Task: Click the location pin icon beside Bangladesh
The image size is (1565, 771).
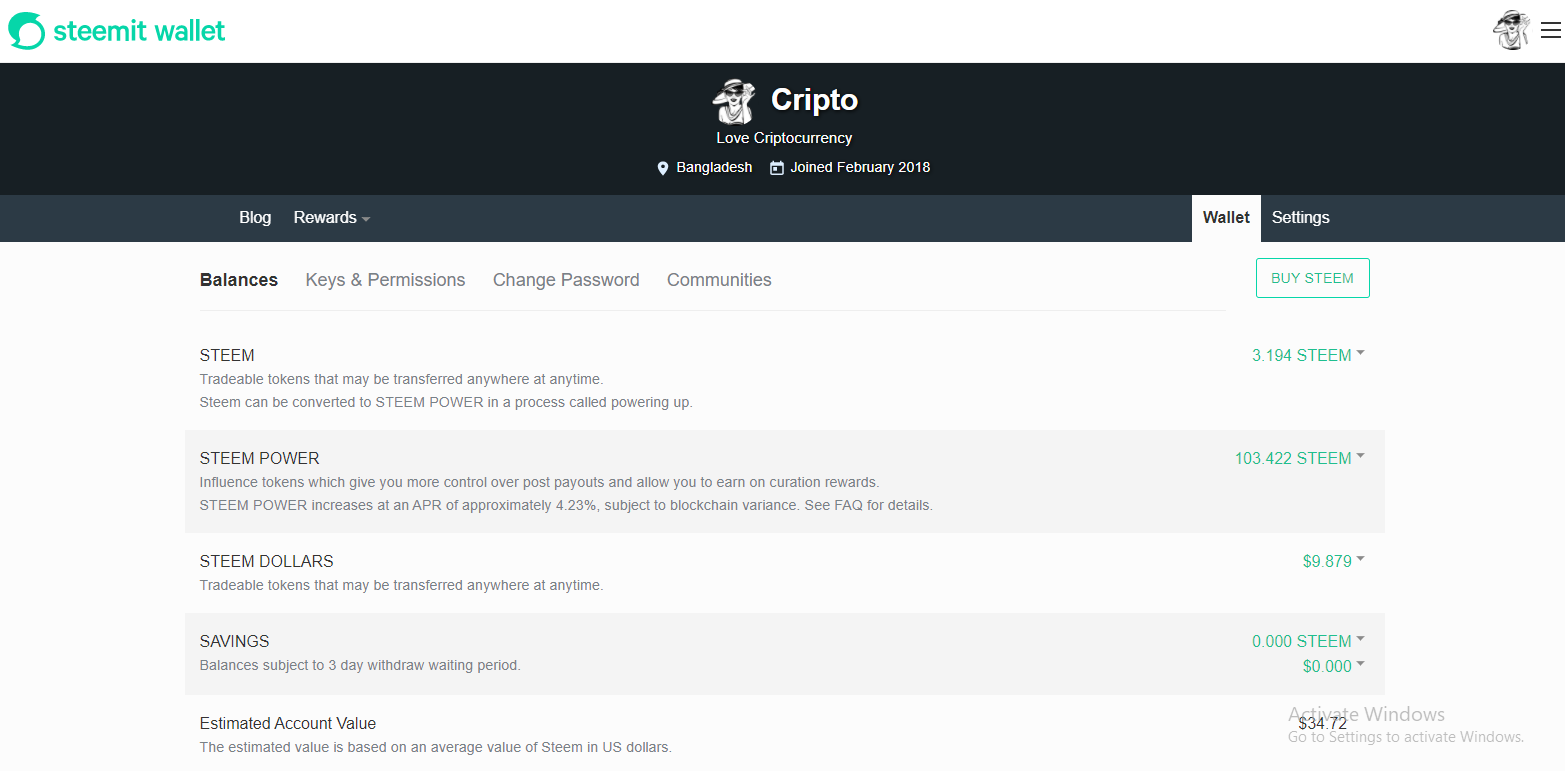Action: (662, 168)
